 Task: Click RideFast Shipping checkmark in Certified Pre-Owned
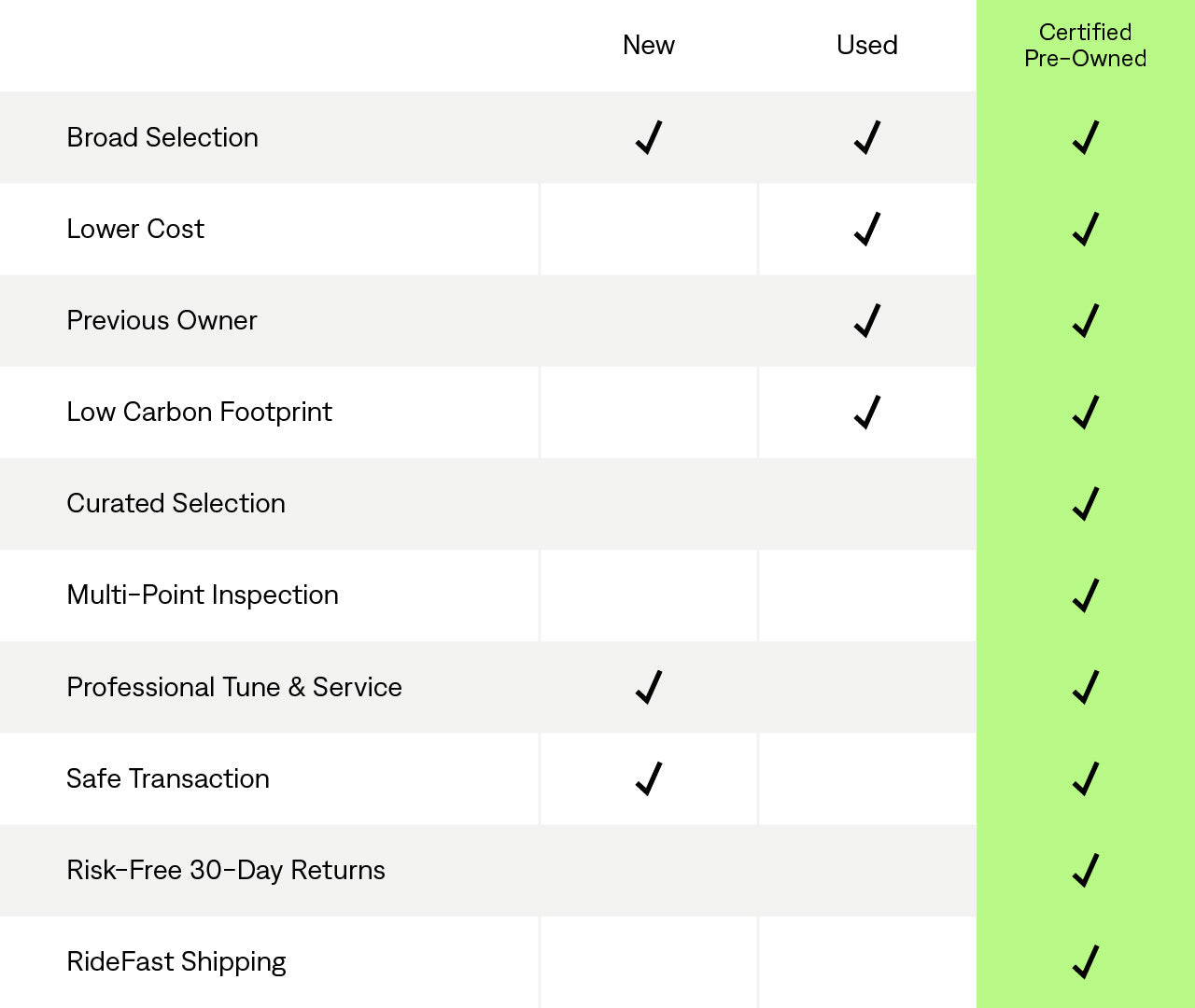click(x=1086, y=961)
